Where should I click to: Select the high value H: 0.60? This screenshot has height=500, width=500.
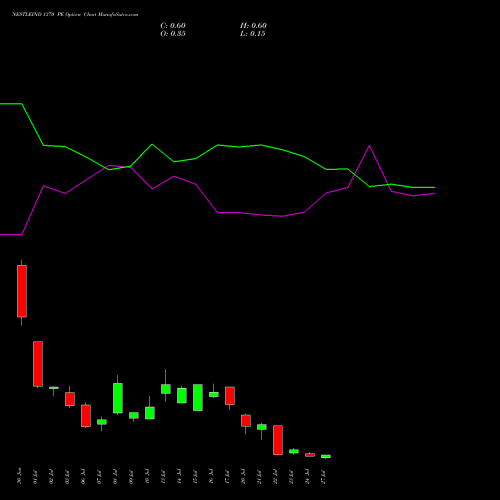[253, 26]
